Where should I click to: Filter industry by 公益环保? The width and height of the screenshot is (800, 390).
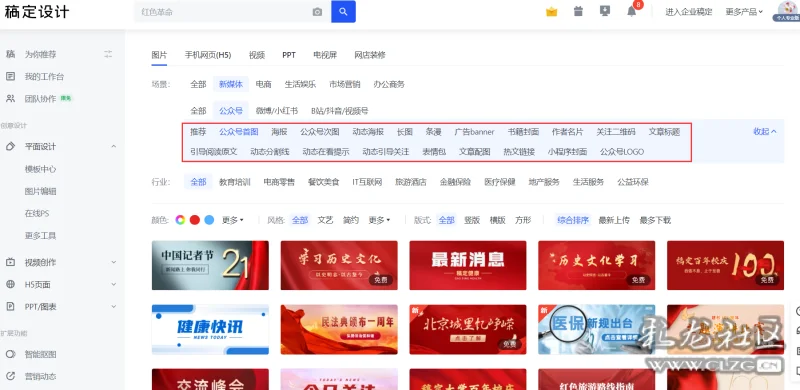point(633,182)
